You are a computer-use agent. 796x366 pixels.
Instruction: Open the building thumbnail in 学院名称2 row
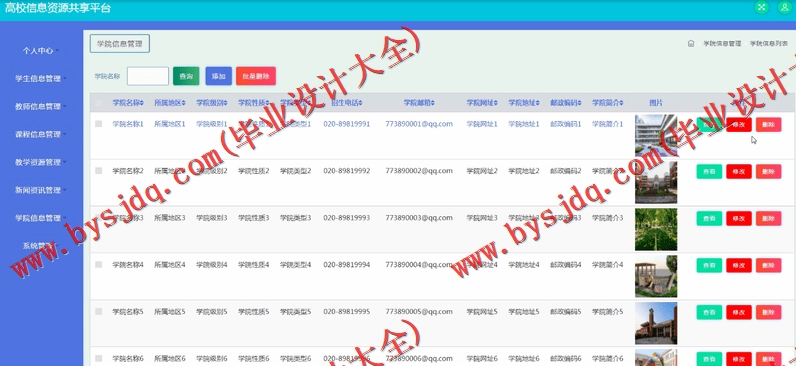click(656, 183)
